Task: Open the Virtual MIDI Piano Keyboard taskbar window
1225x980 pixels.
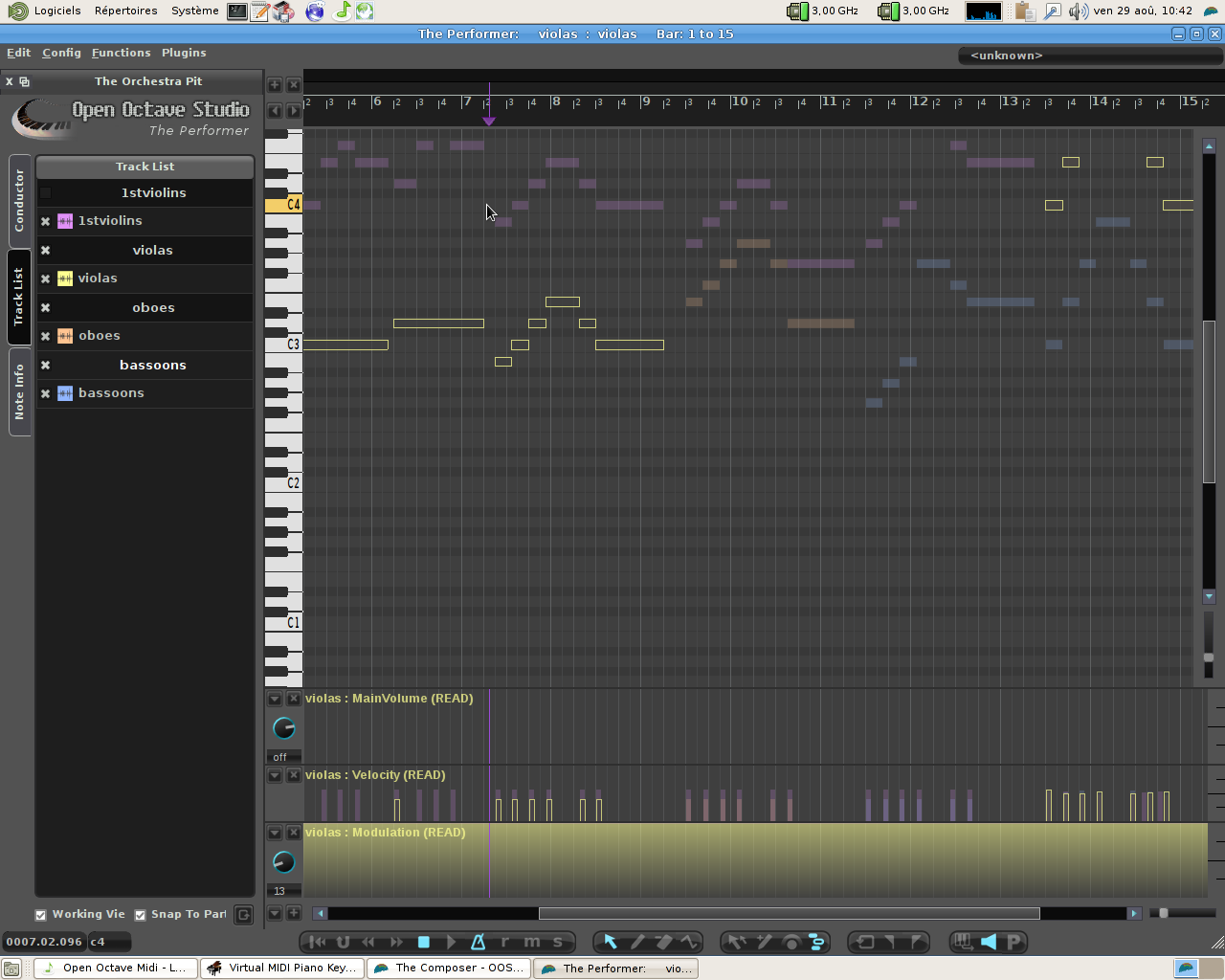Action: (x=282, y=969)
